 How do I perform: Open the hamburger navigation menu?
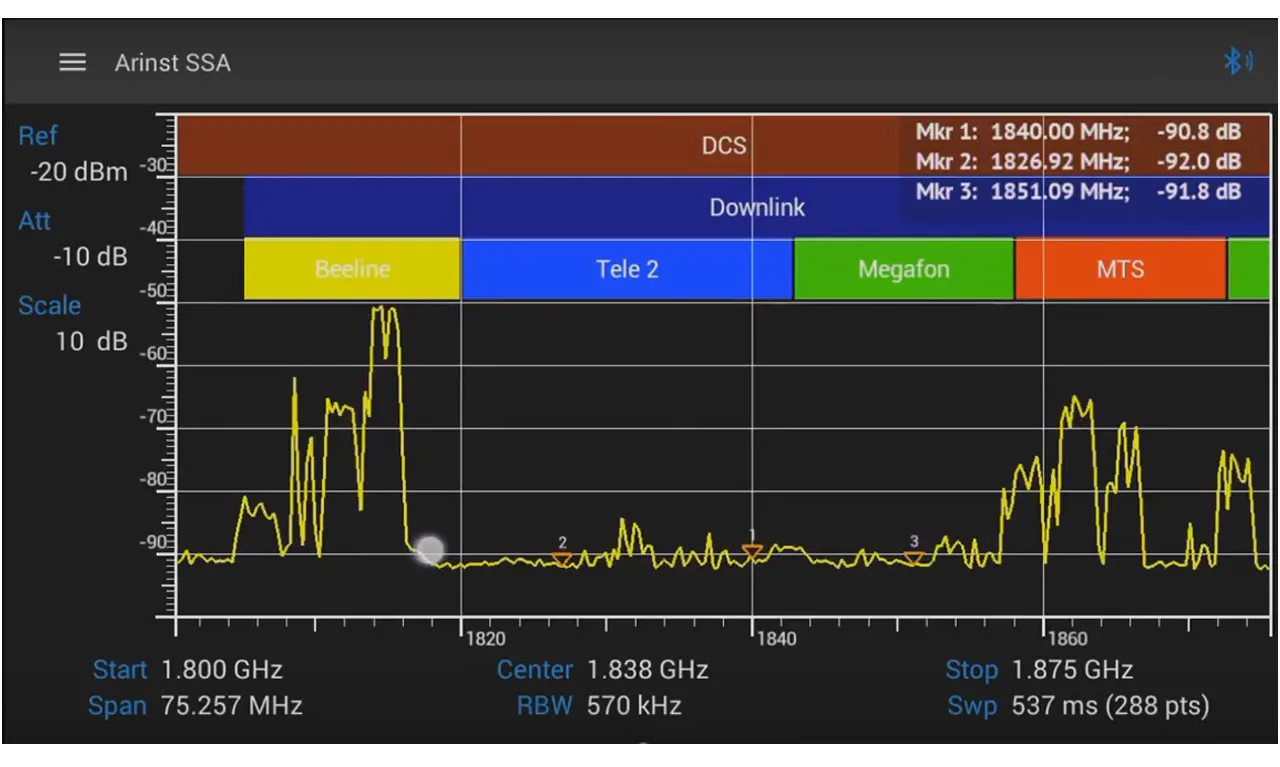[72, 62]
